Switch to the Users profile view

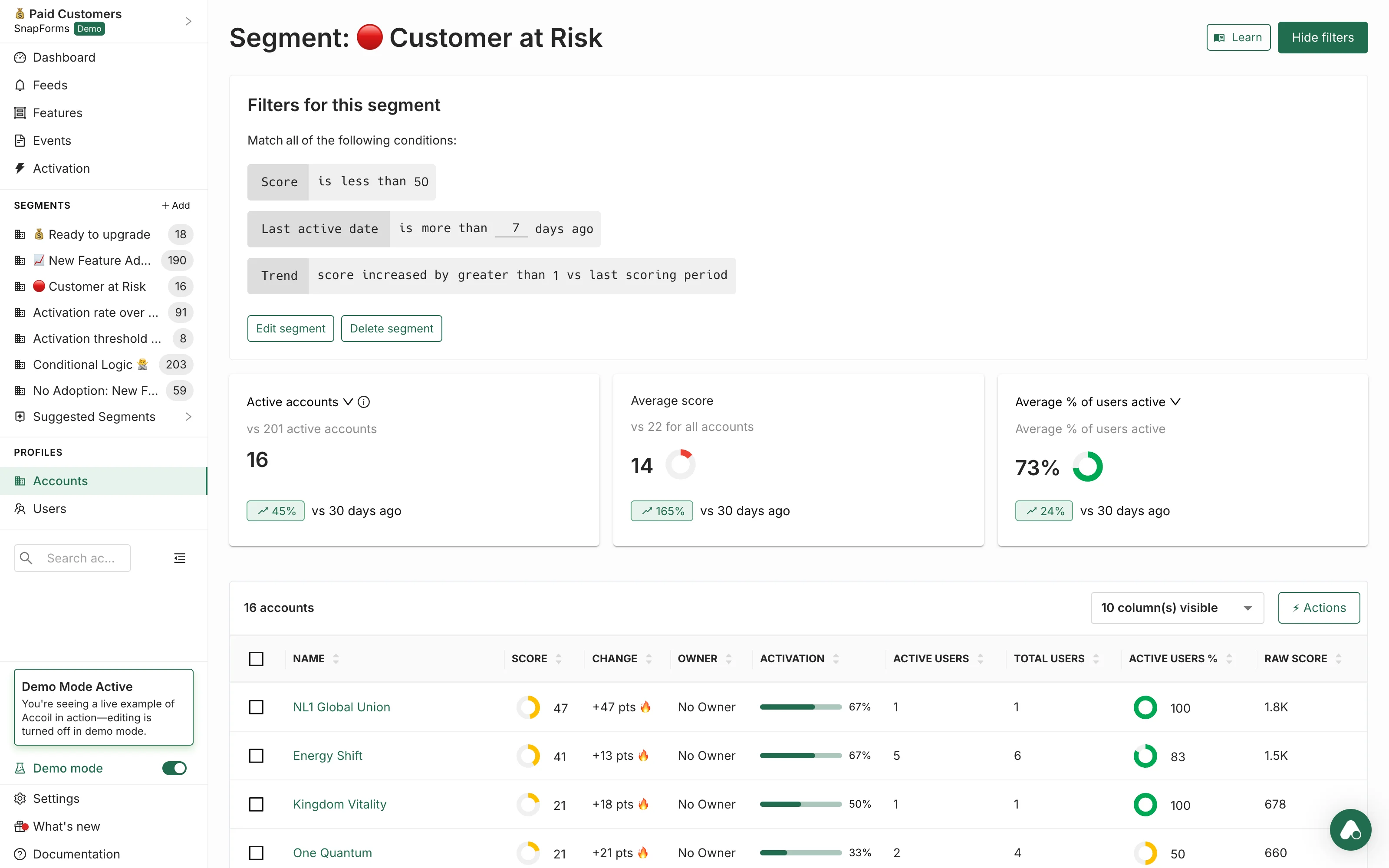point(50,509)
